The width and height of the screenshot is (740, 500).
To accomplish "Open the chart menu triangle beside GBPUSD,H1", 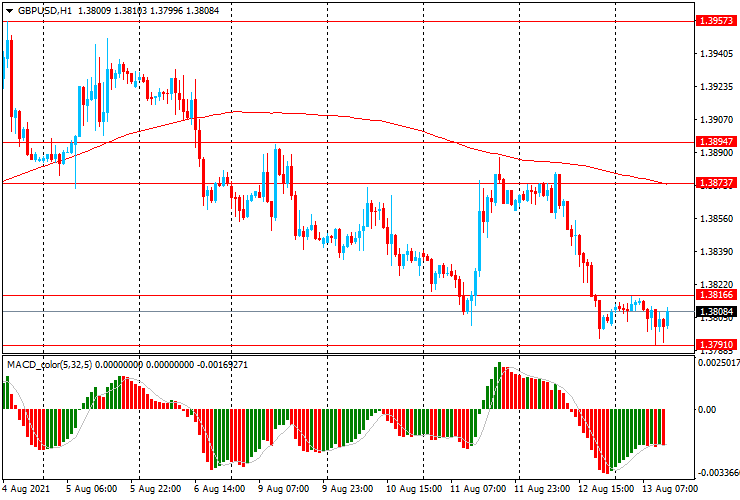I will tap(9, 11).
